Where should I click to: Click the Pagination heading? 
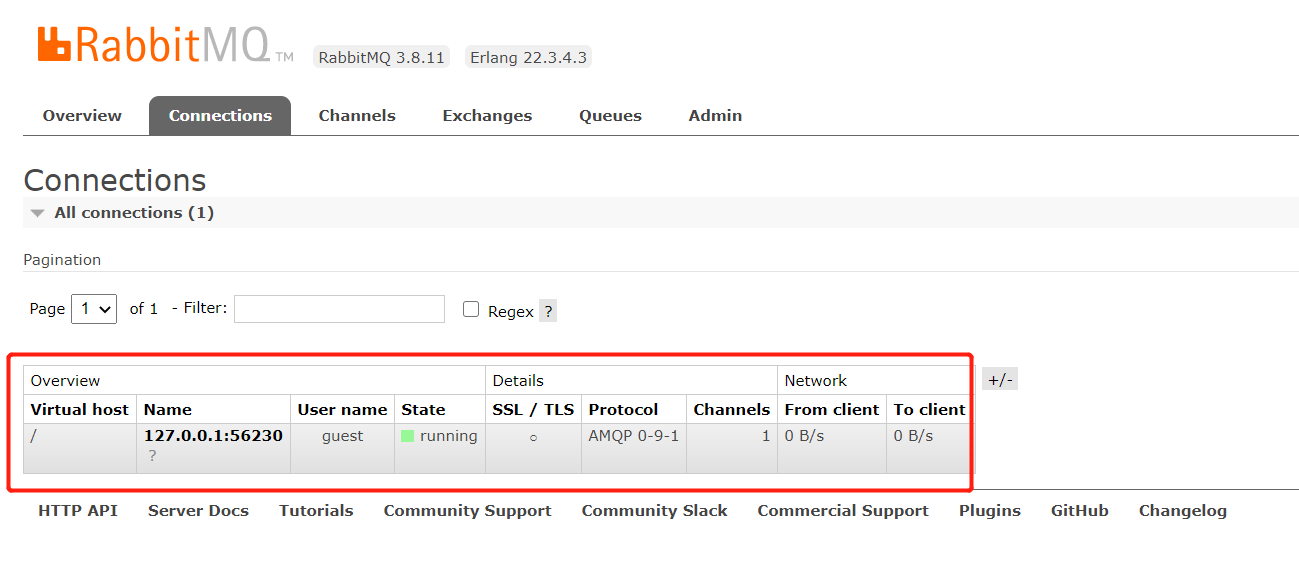pos(62,260)
